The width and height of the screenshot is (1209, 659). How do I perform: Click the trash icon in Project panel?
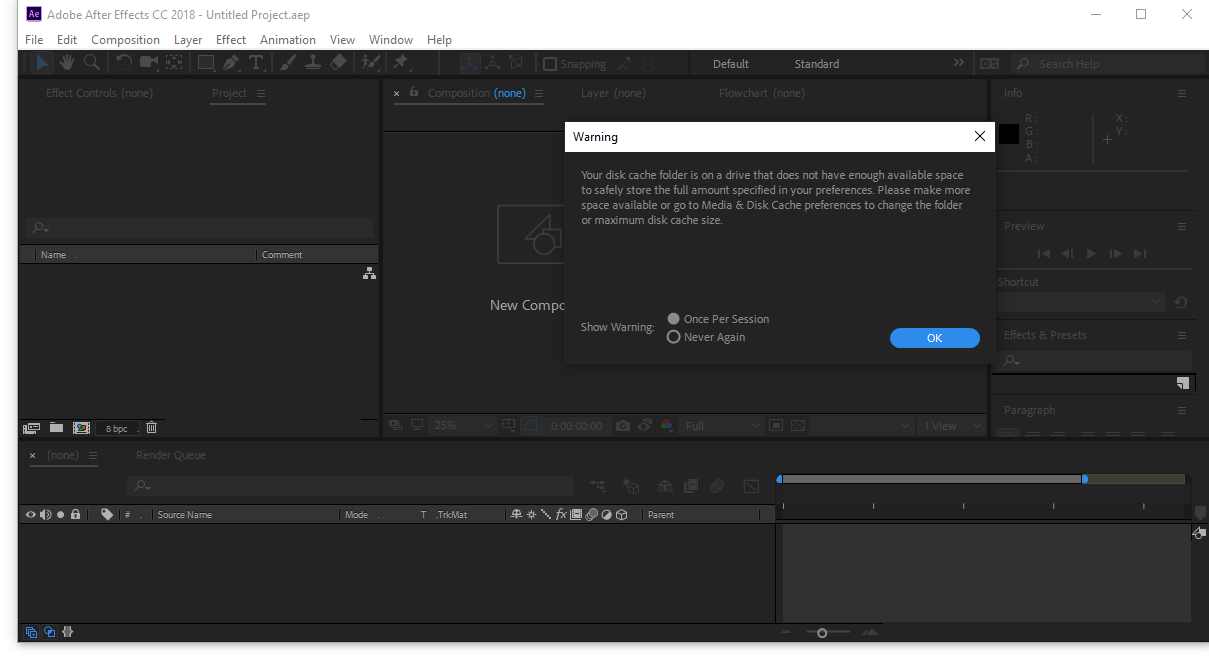point(152,428)
